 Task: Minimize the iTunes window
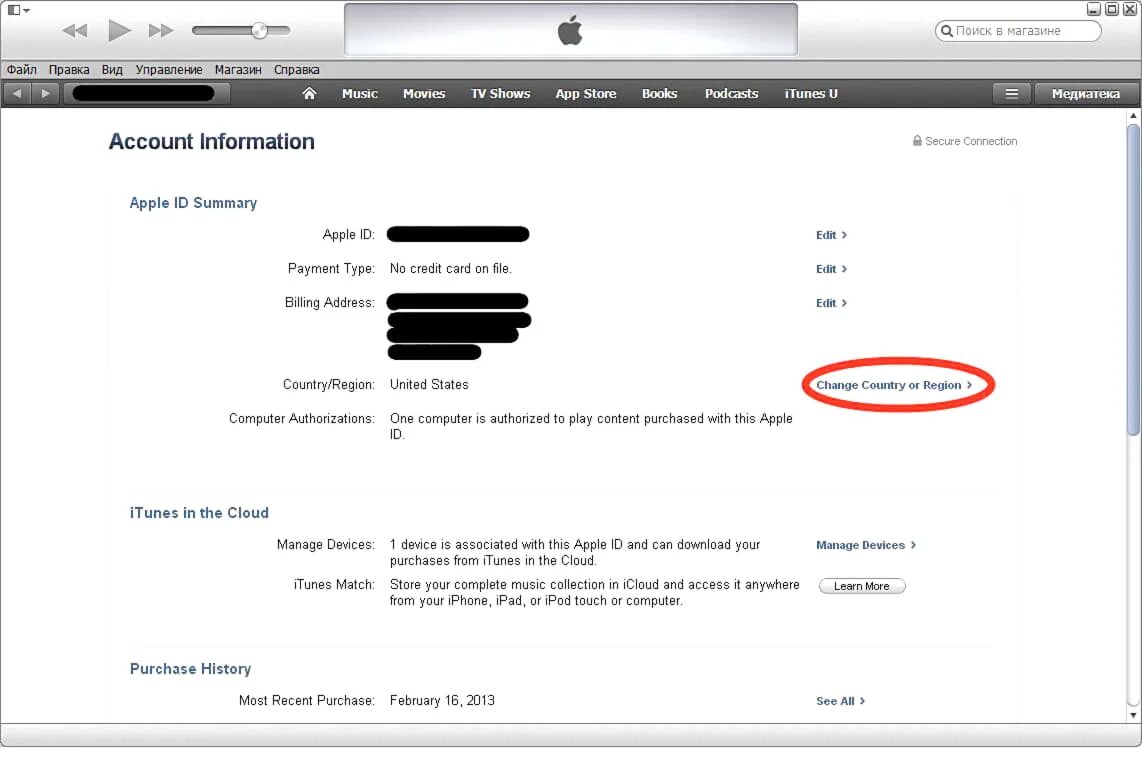point(1093,9)
